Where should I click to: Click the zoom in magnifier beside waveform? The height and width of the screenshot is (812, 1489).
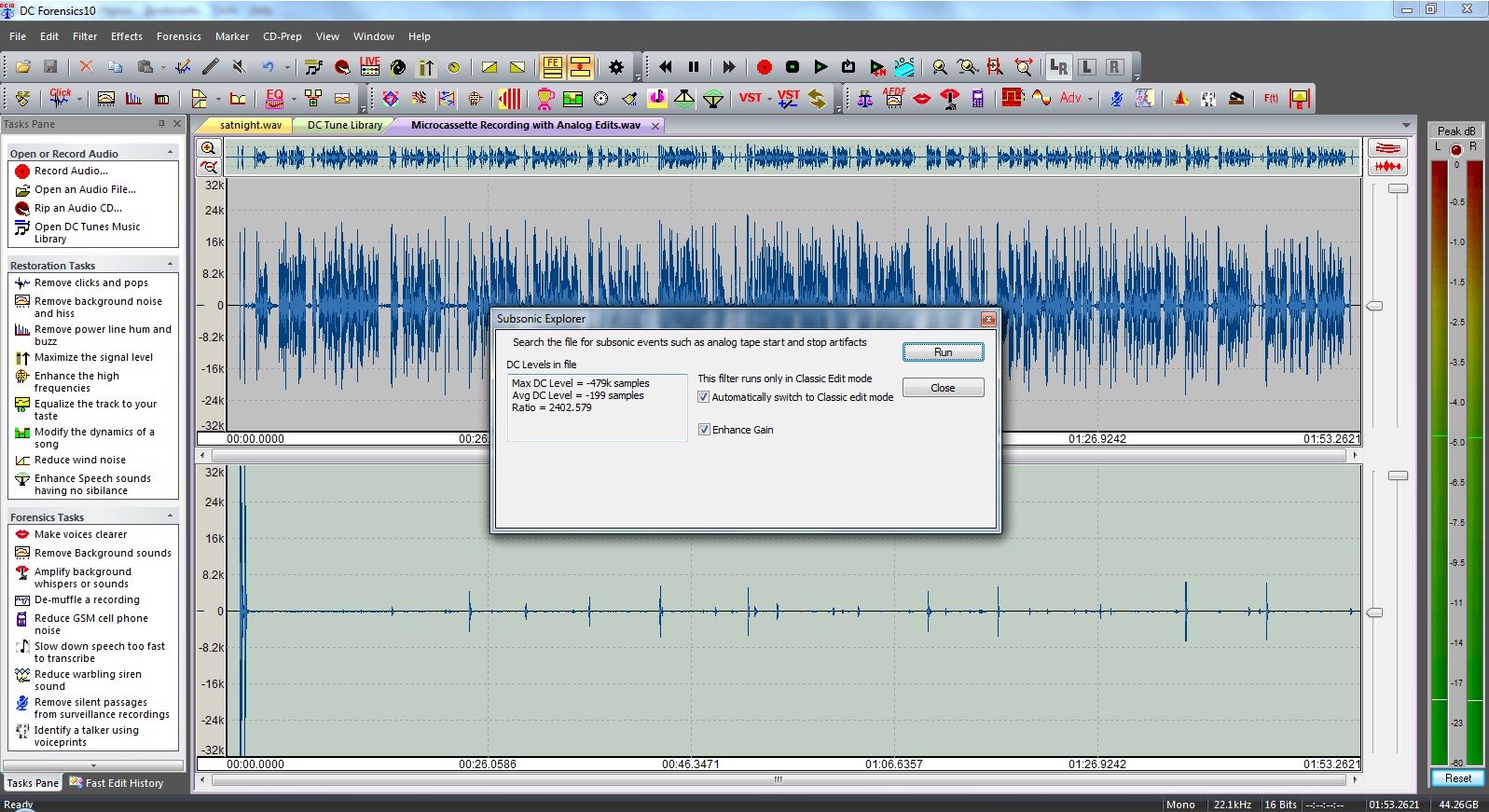(x=209, y=148)
